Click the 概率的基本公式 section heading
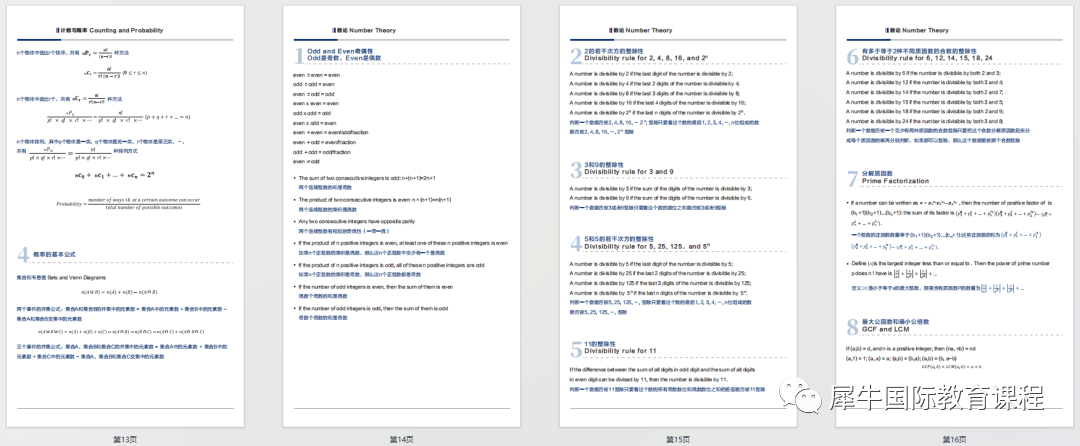This screenshot has height=446, width=1080. point(54,254)
